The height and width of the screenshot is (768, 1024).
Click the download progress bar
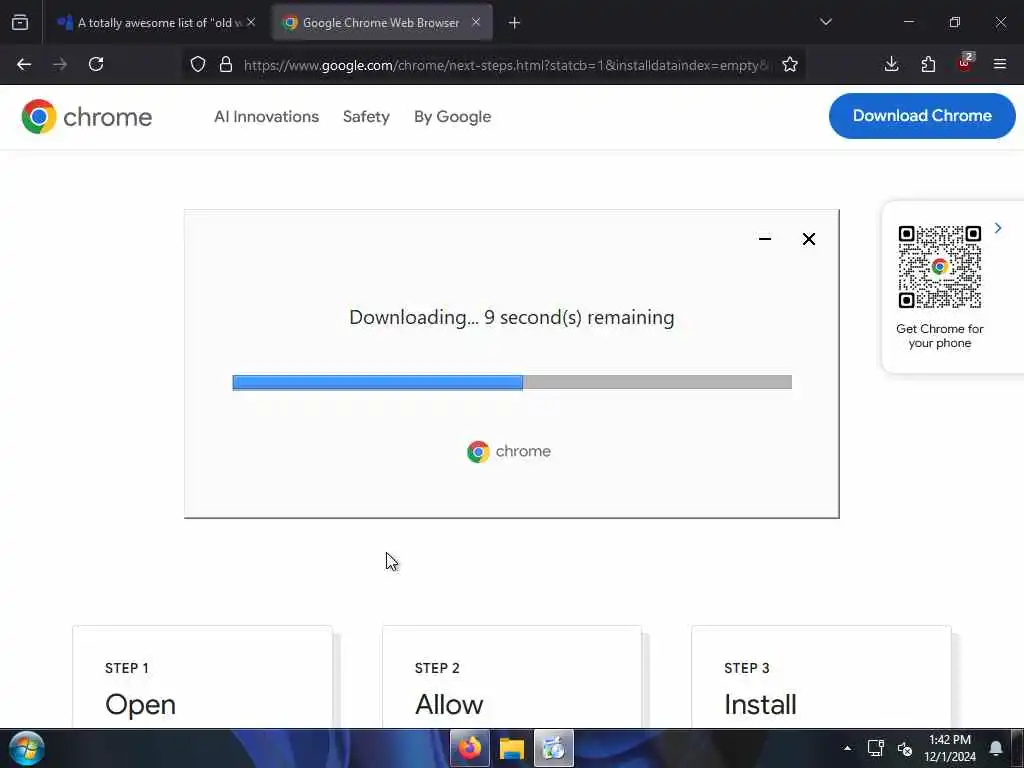click(512, 383)
